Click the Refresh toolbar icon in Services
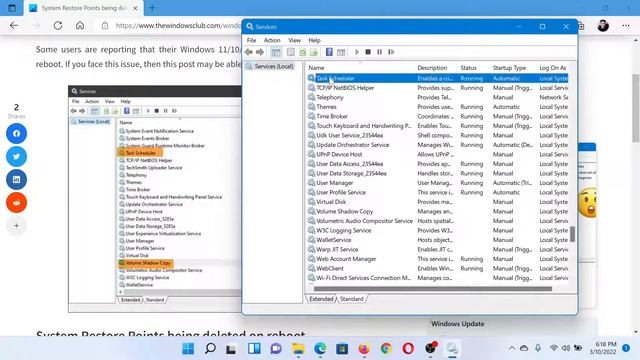The image size is (640, 360). click(302, 52)
